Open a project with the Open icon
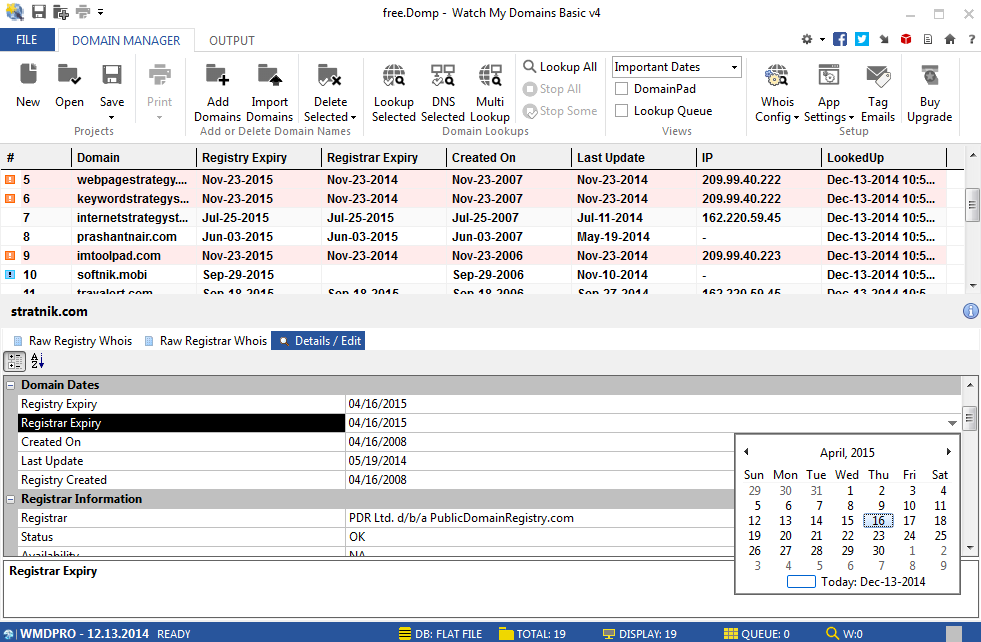Image resolution: width=981 pixels, height=642 pixels. 69,74
